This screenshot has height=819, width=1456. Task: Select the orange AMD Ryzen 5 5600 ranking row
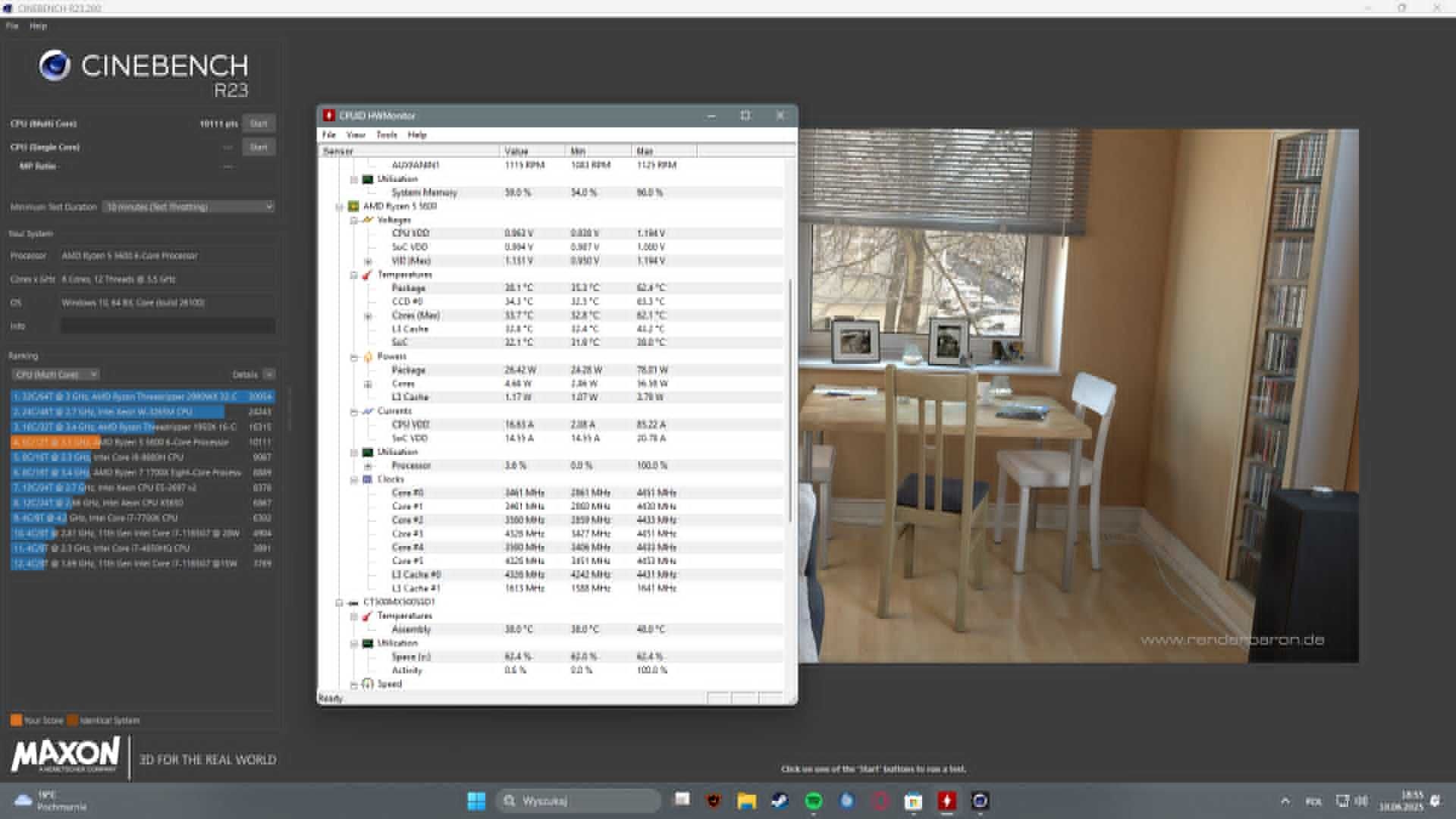click(143, 442)
